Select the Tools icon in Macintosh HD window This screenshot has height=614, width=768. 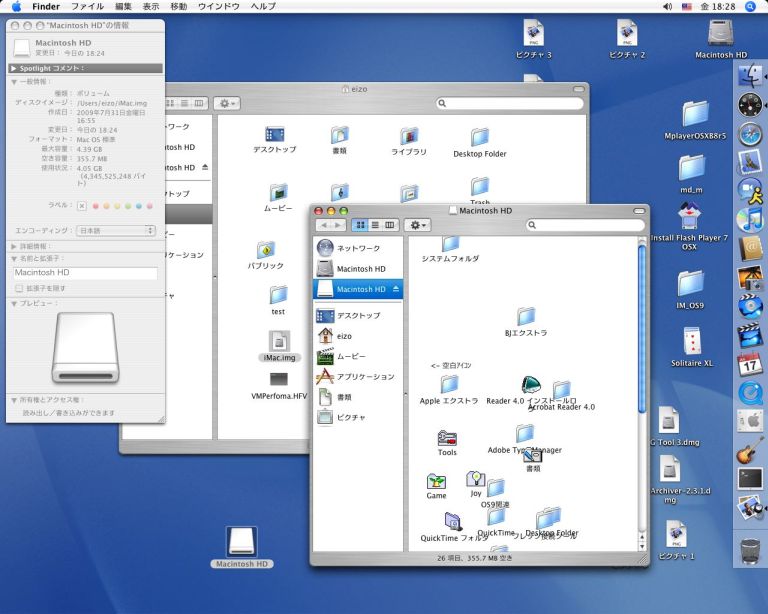447,443
